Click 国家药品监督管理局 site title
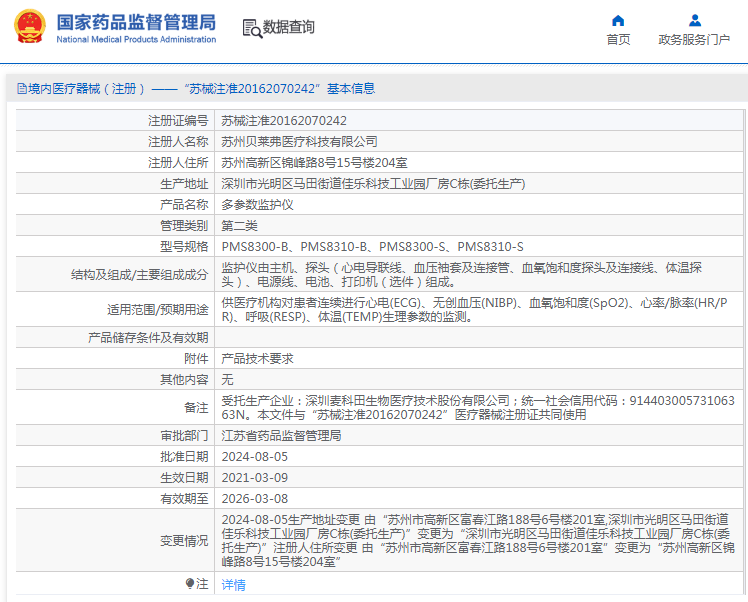748x602 pixels. tap(136, 22)
